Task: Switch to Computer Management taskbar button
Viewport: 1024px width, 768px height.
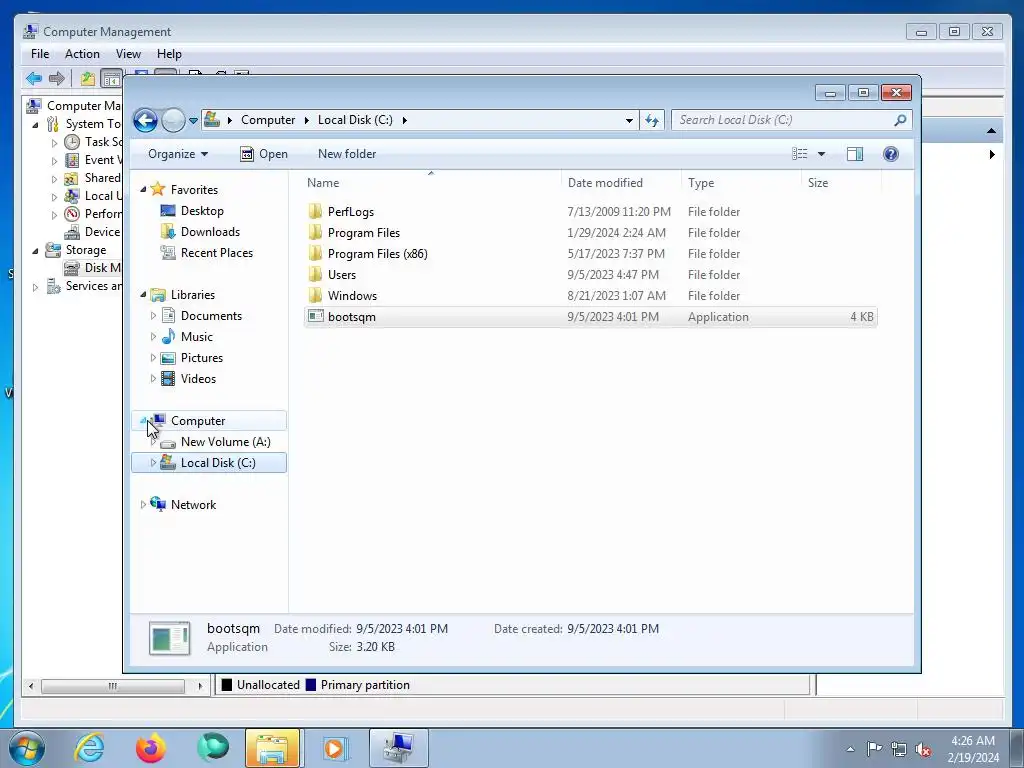Action: (x=398, y=748)
